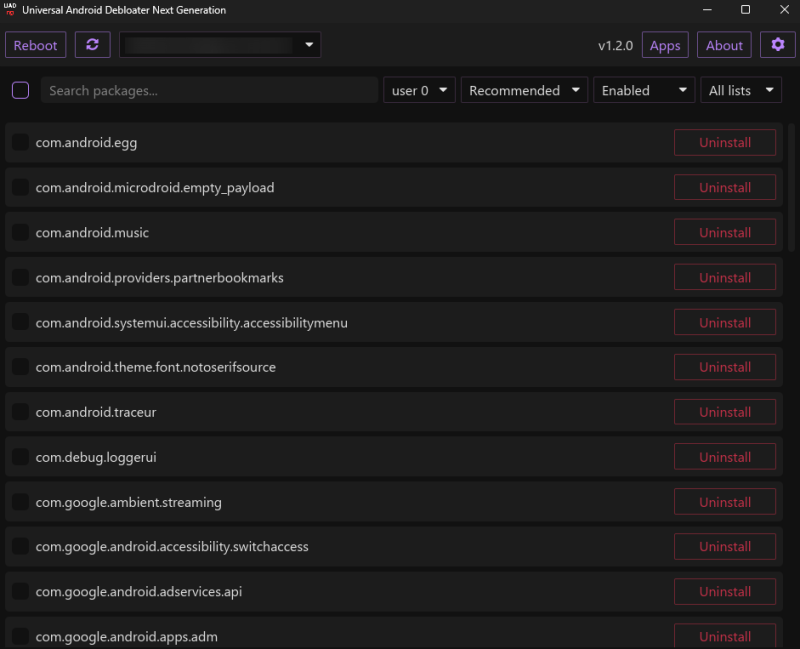This screenshot has height=649, width=800.
Task: Uninstall the com.android.music package
Action: coord(725,232)
